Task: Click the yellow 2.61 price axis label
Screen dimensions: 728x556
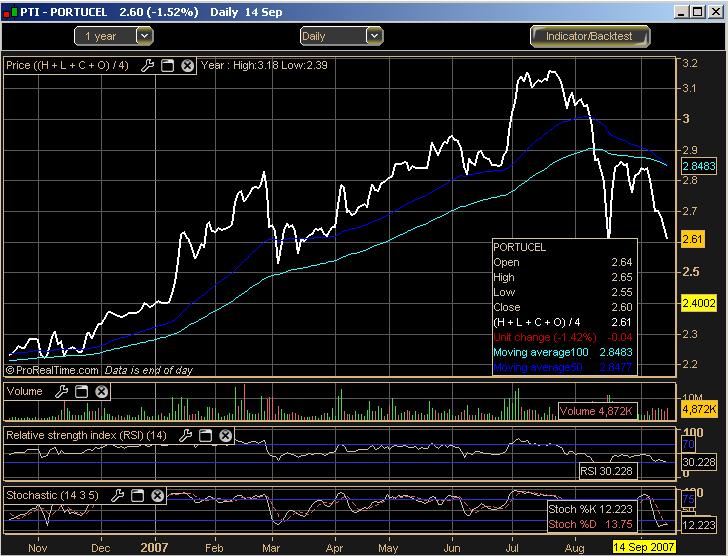Action: pos(692,239)
